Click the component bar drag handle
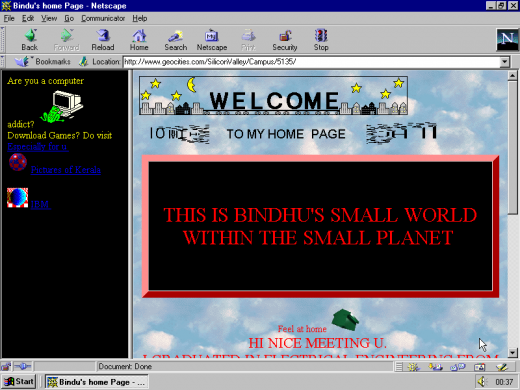The image size is (520, 390). (399, 367)
